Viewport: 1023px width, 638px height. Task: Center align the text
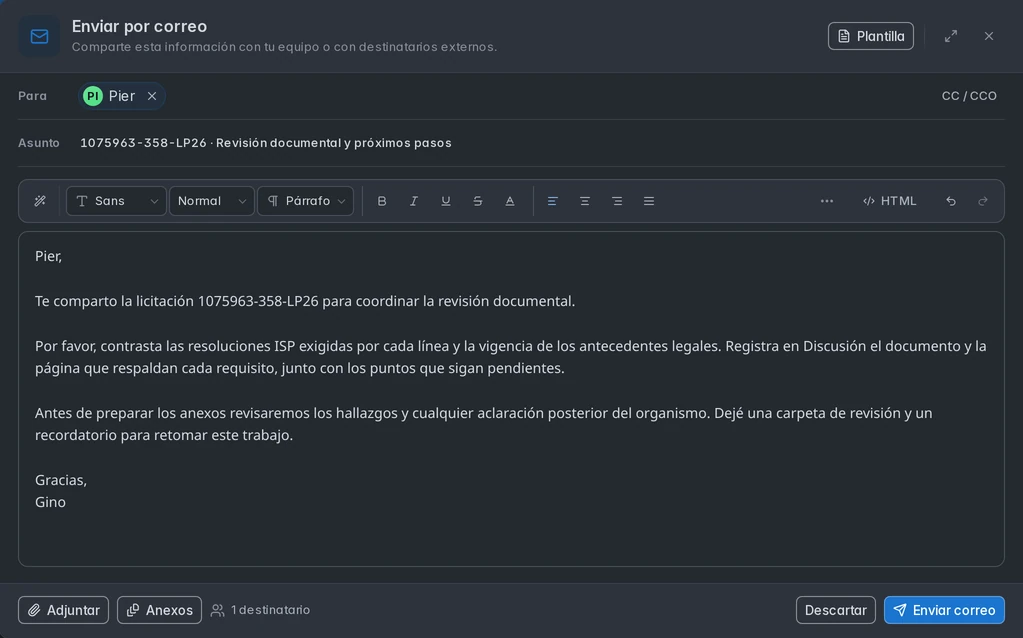585,201
